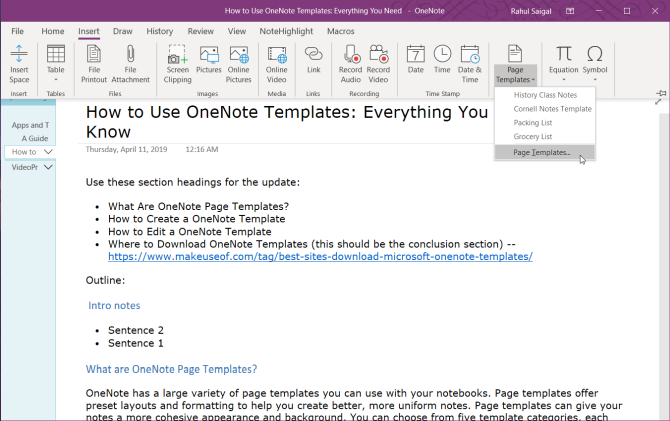Image resolution: width=670 pixels, height=421 pixels.
Task: Expand the VideoPr page chevron
Action: [x=48, y=167]
